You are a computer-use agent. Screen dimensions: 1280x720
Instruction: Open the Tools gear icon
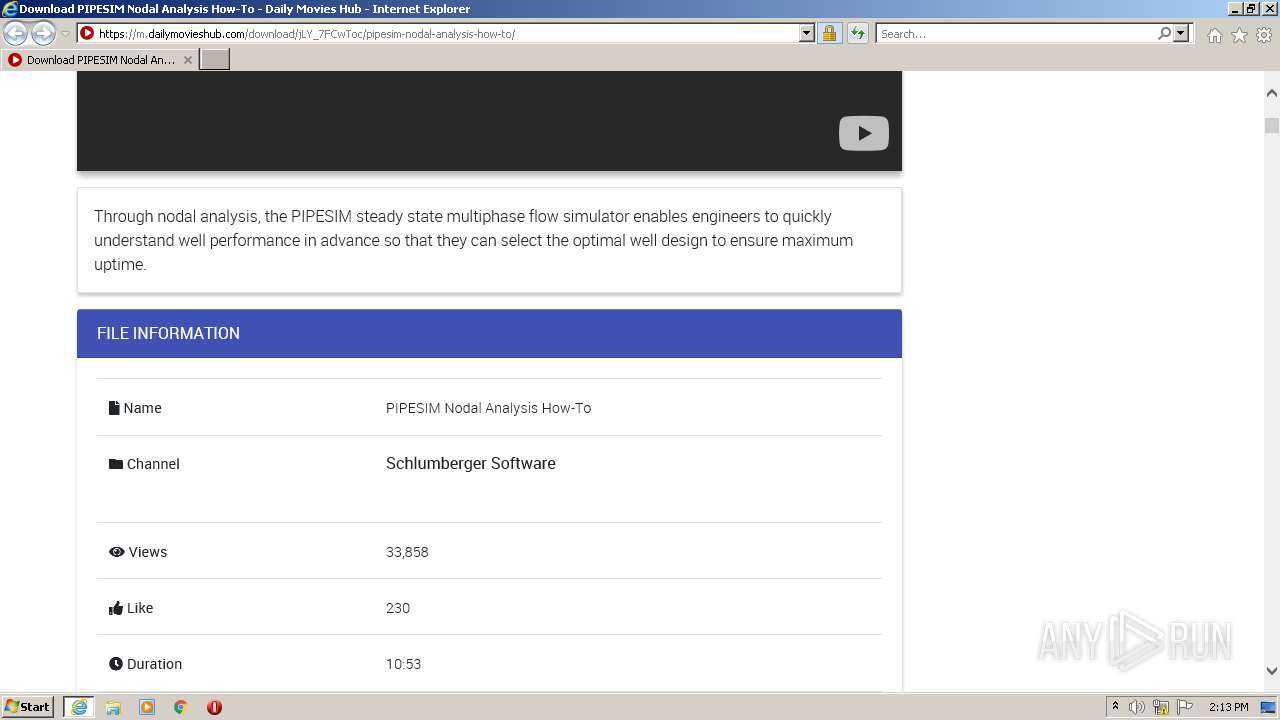[1264, 35]
